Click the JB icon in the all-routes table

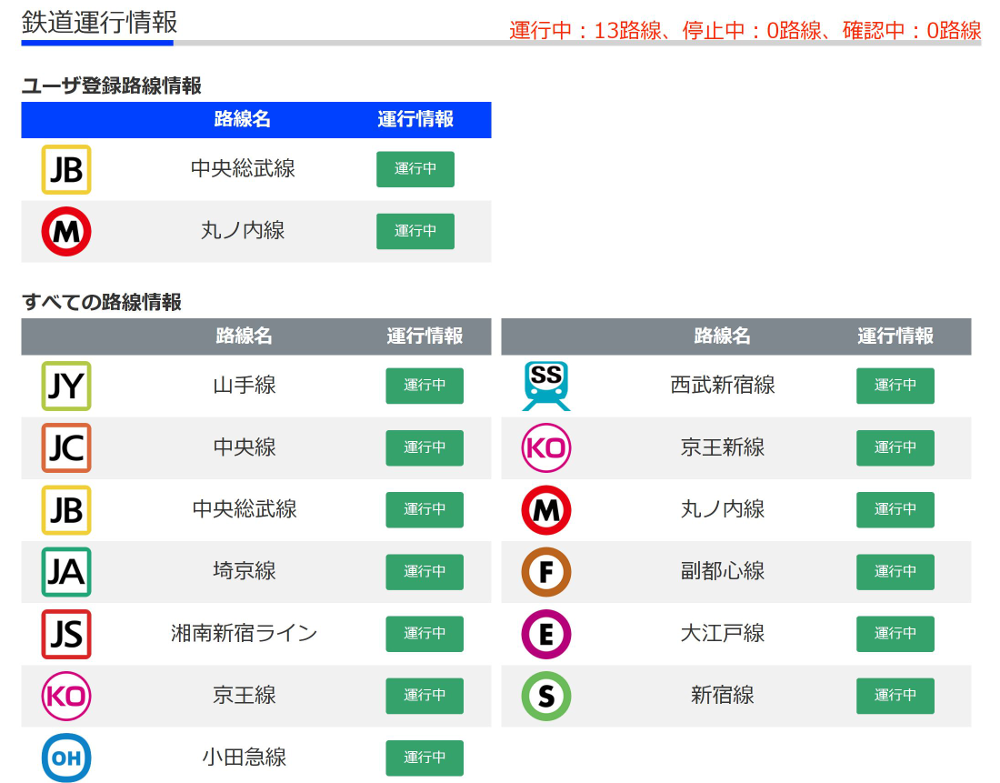[66, 510]
